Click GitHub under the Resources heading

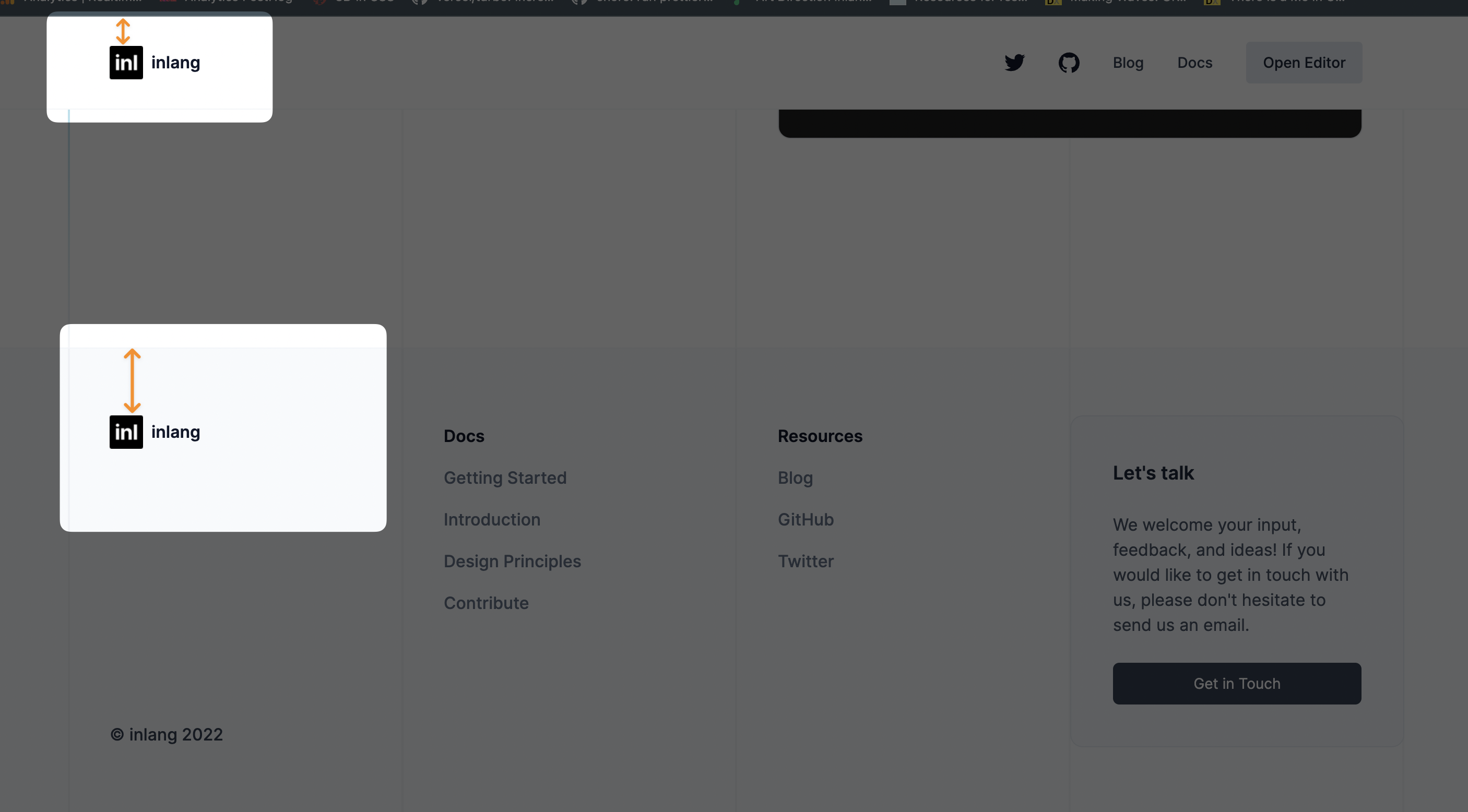click(805, 519)
